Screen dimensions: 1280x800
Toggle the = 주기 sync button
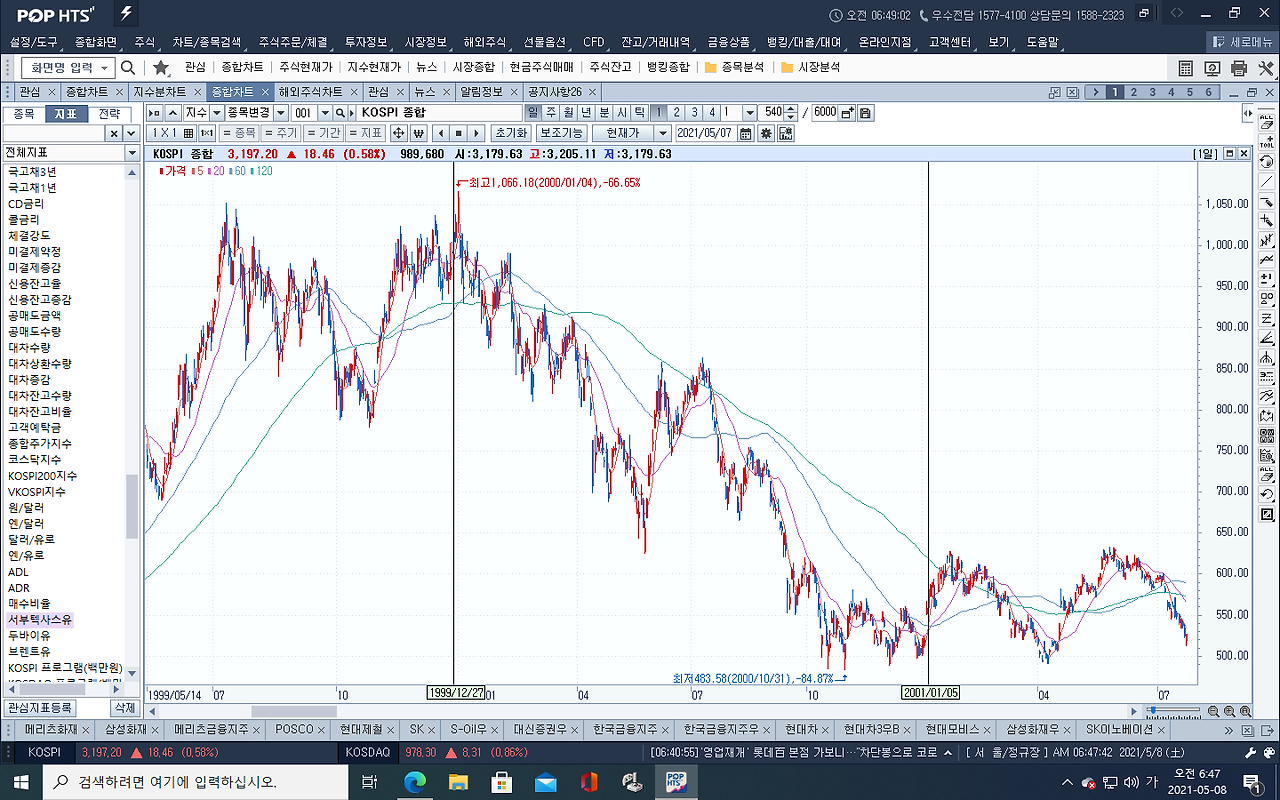pyautogui.click(x=280, y=133)
